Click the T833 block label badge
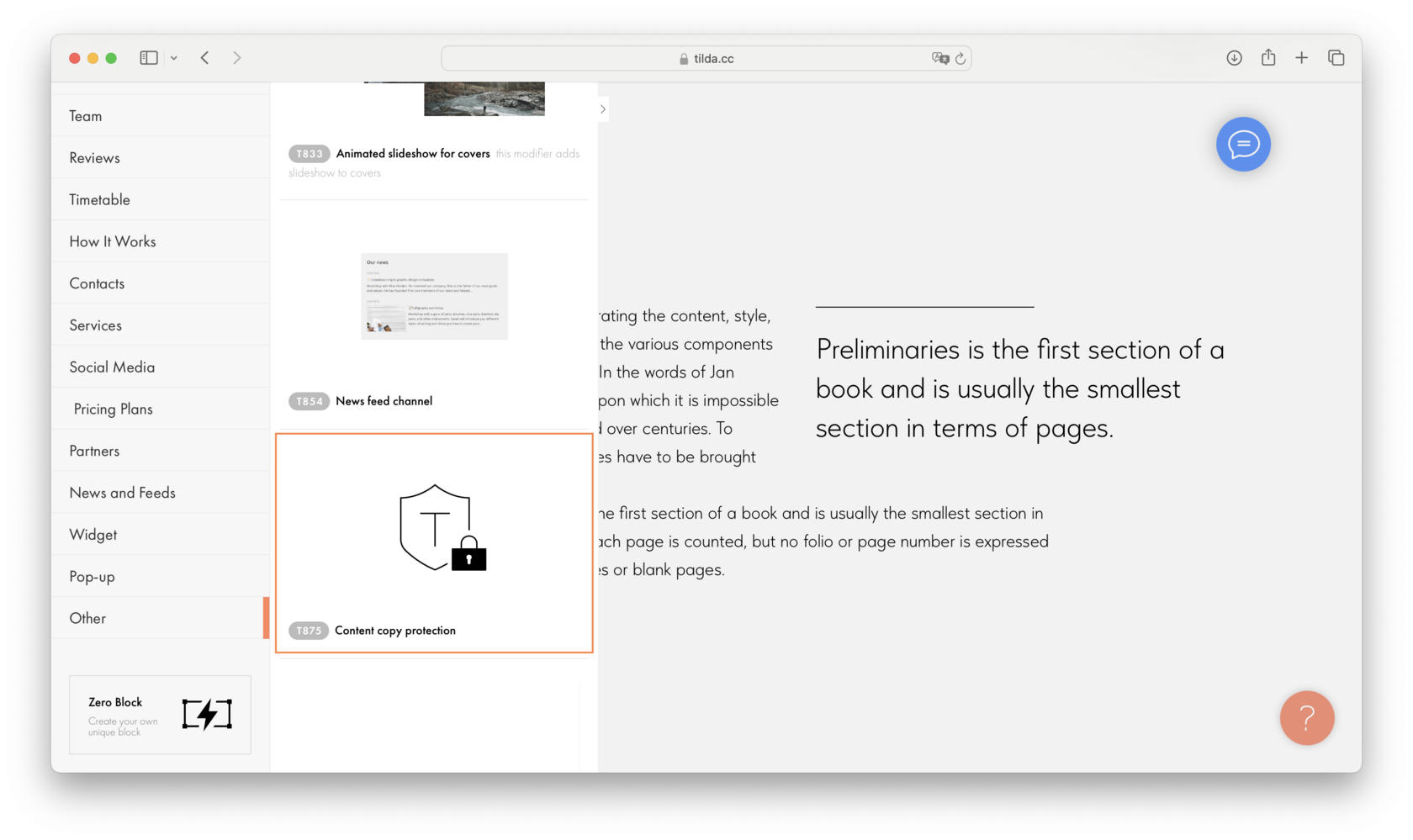Viewport: 1413px width, 840px height. (x=309, y=154)
